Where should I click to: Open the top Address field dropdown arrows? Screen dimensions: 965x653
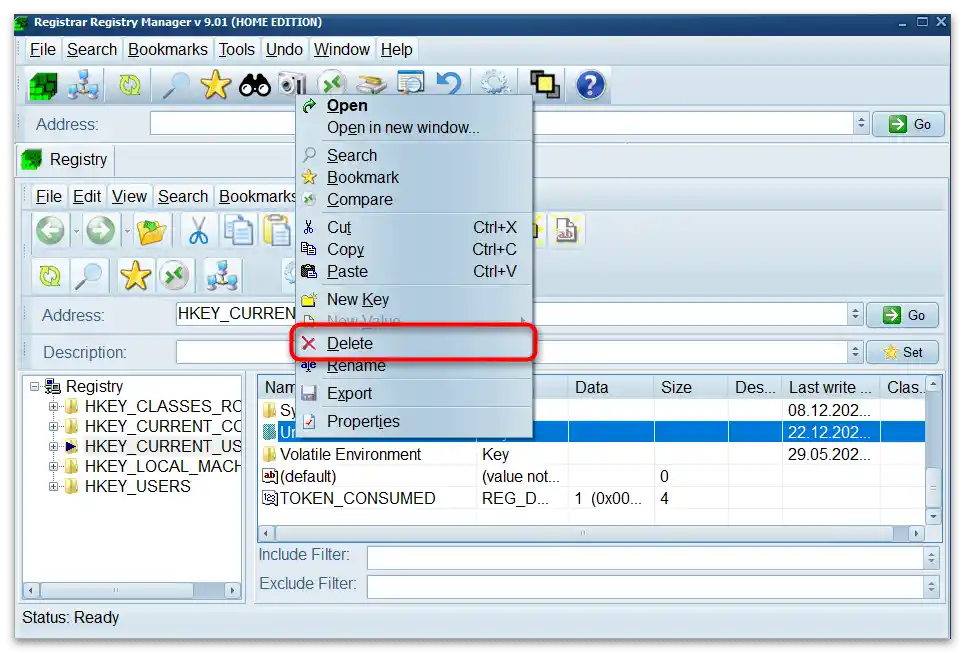(x=861, y=124)
